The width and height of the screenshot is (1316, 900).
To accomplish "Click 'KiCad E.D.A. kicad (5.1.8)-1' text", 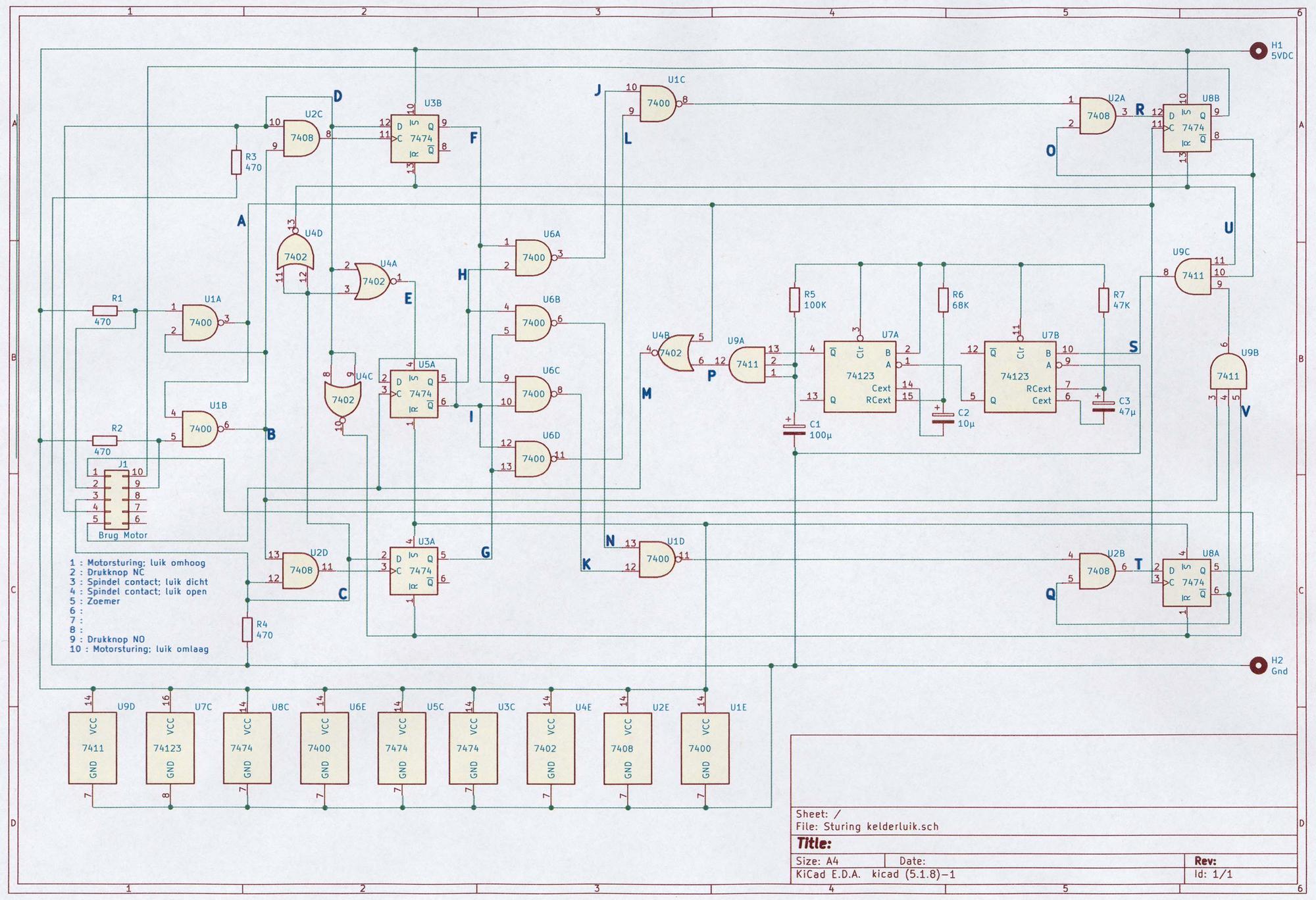I will (x=875, y=874).
